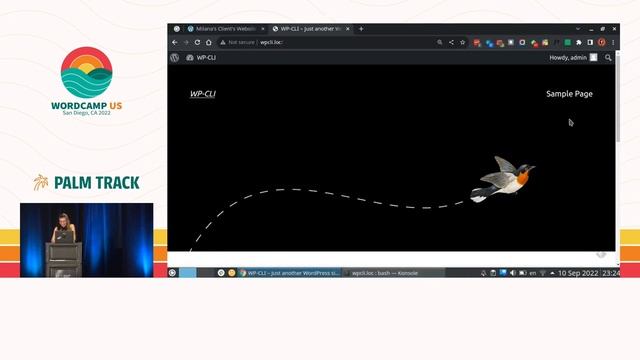Open the browser home page icon
The height and width of the screenshot is (360, 640).
pos(209,42)
